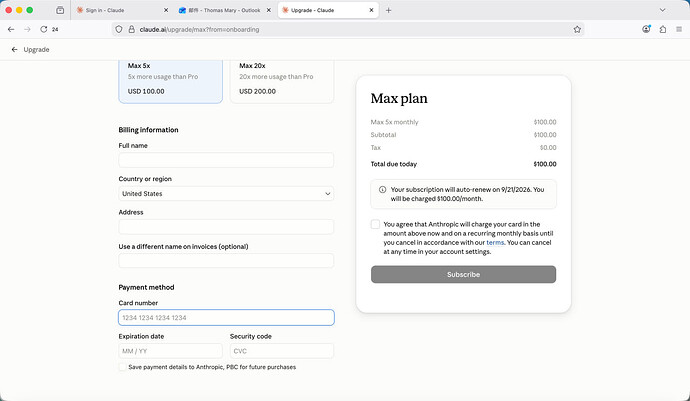The image size is (690, 401).
Task: Click the Security code CVC field
Action: click(282, 351)
